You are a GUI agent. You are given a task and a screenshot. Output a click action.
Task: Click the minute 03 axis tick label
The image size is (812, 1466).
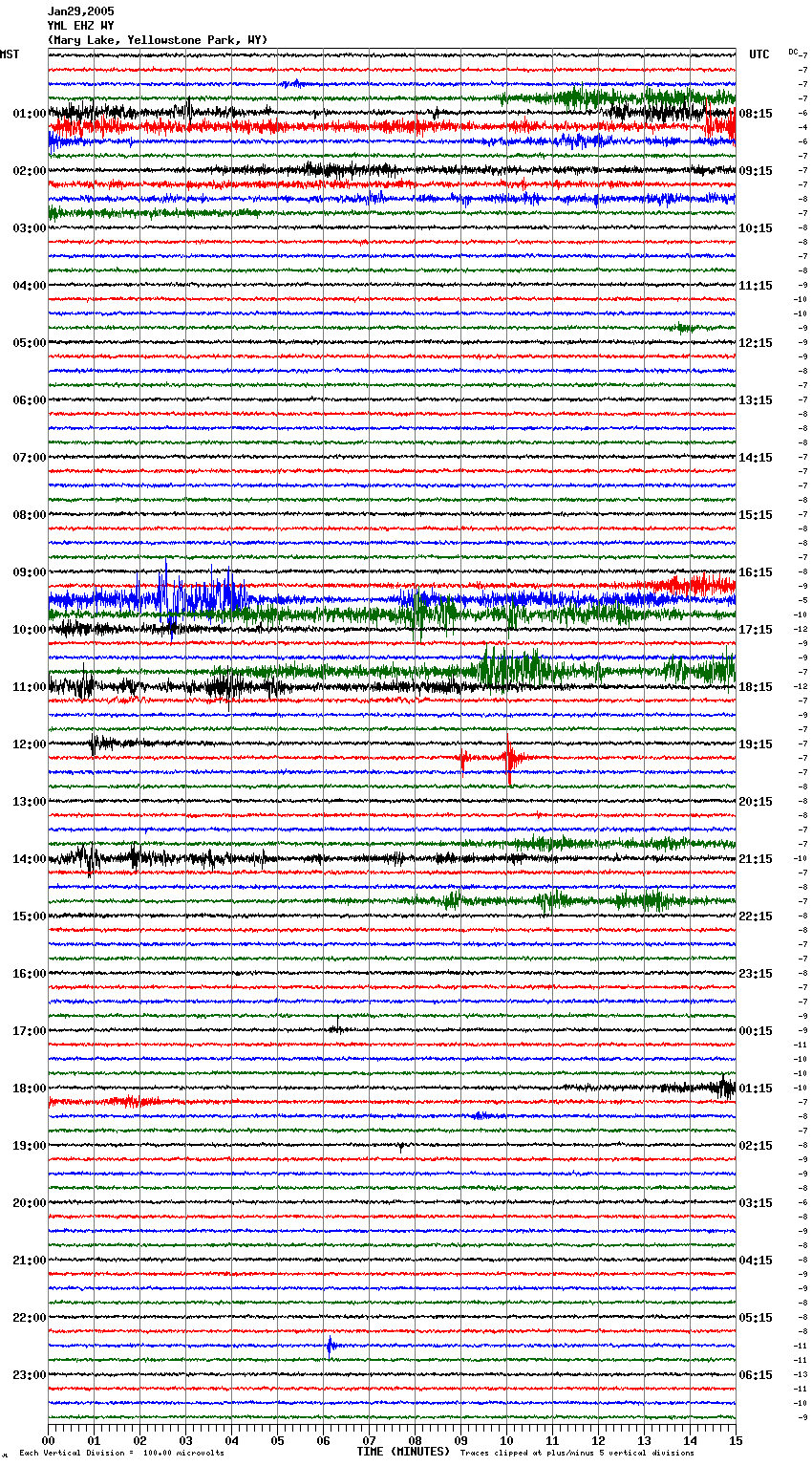tap(186, 1440)
